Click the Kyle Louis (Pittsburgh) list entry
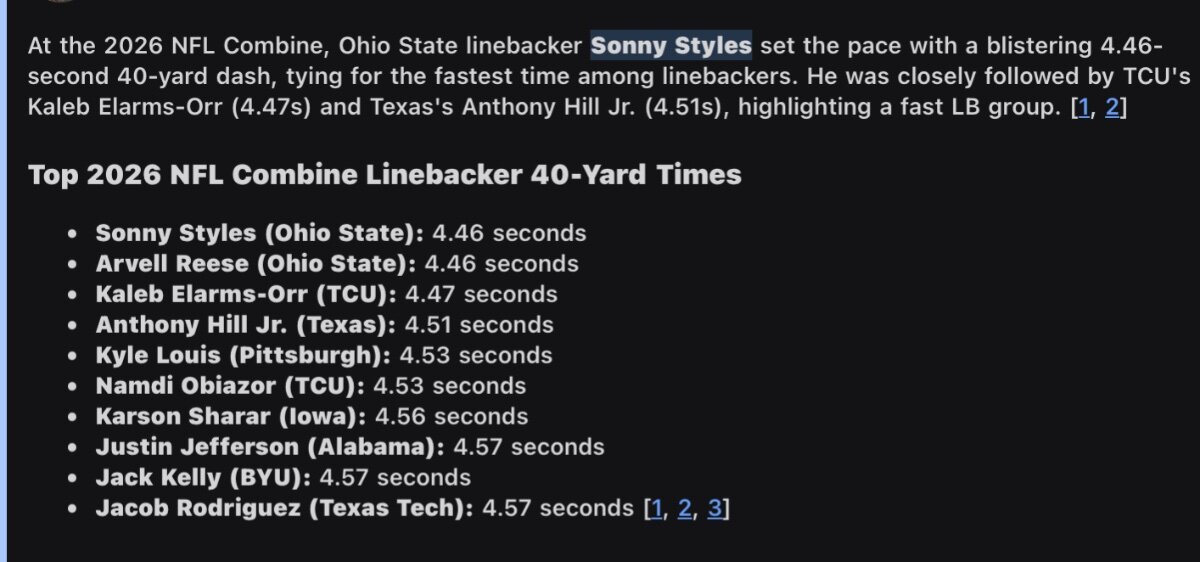This screenshot has height=562, width=1200. point(323,355)
